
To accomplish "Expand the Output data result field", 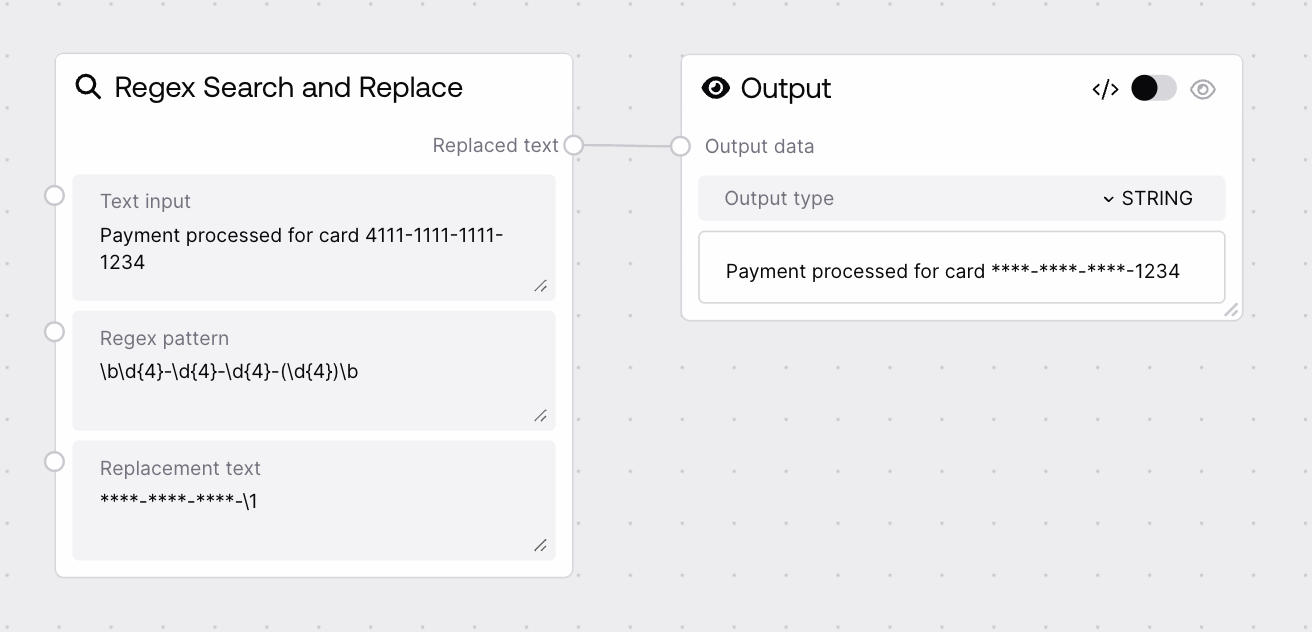I will pyautogui.click(x=1231, y=311).
